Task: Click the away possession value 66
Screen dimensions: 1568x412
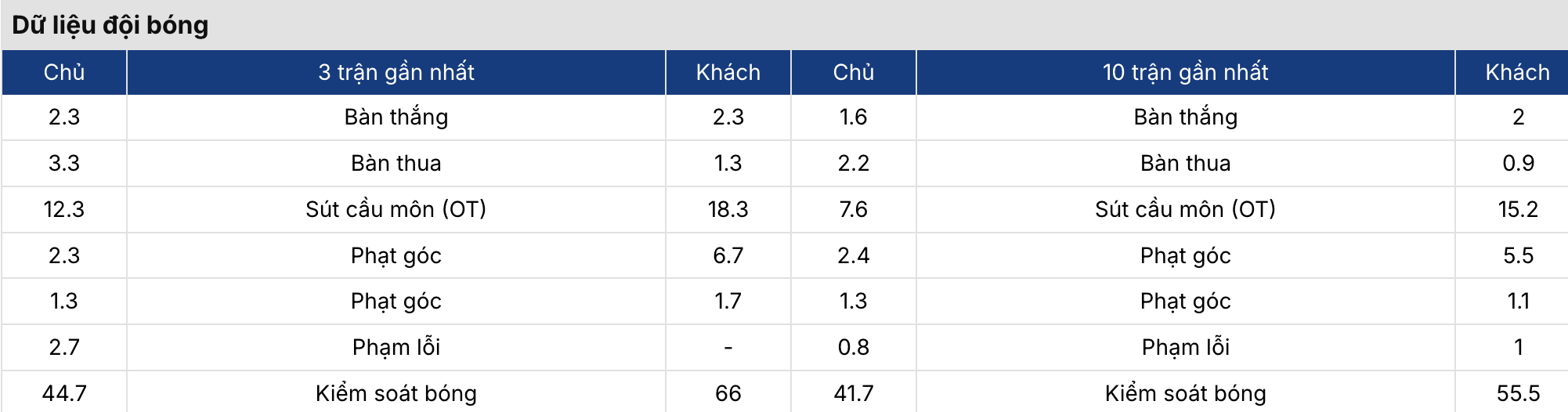Action: click(x=728, y=393)
